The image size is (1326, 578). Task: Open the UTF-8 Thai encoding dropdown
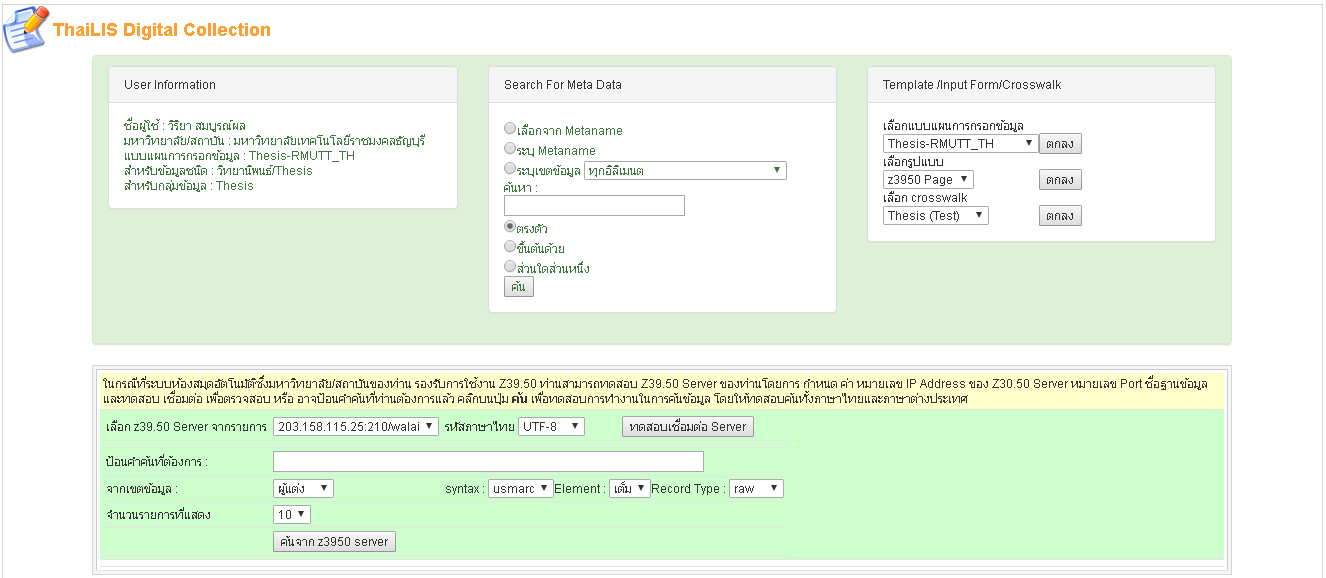click(551, 426)
